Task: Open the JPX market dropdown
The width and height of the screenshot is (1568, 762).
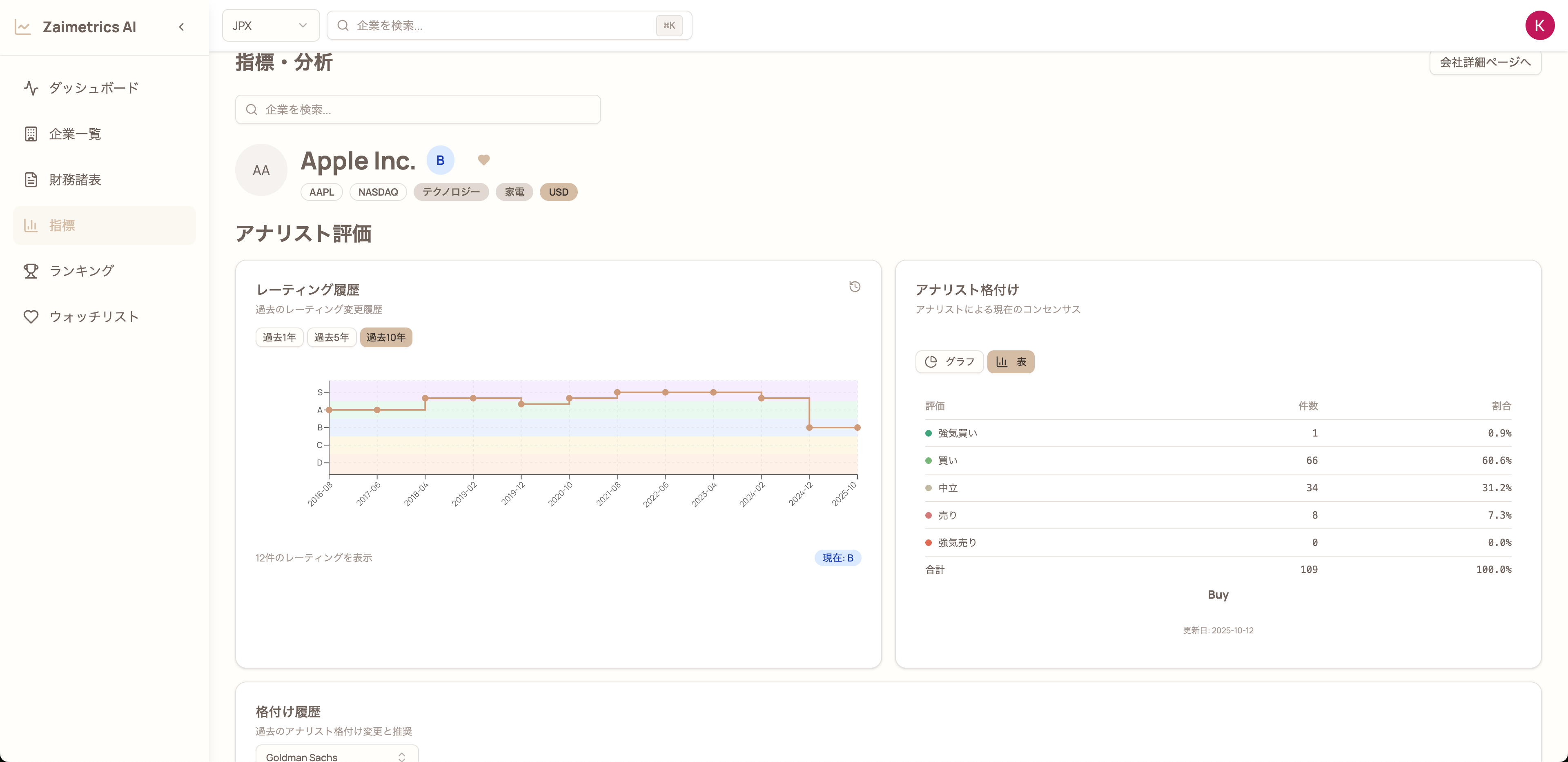Action: (270, 26)
